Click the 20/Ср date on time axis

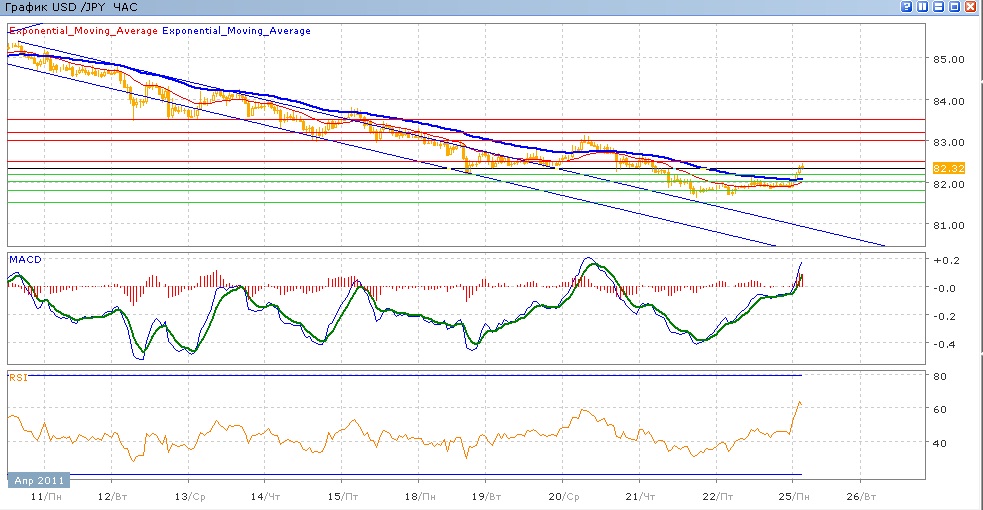(563, 496)
